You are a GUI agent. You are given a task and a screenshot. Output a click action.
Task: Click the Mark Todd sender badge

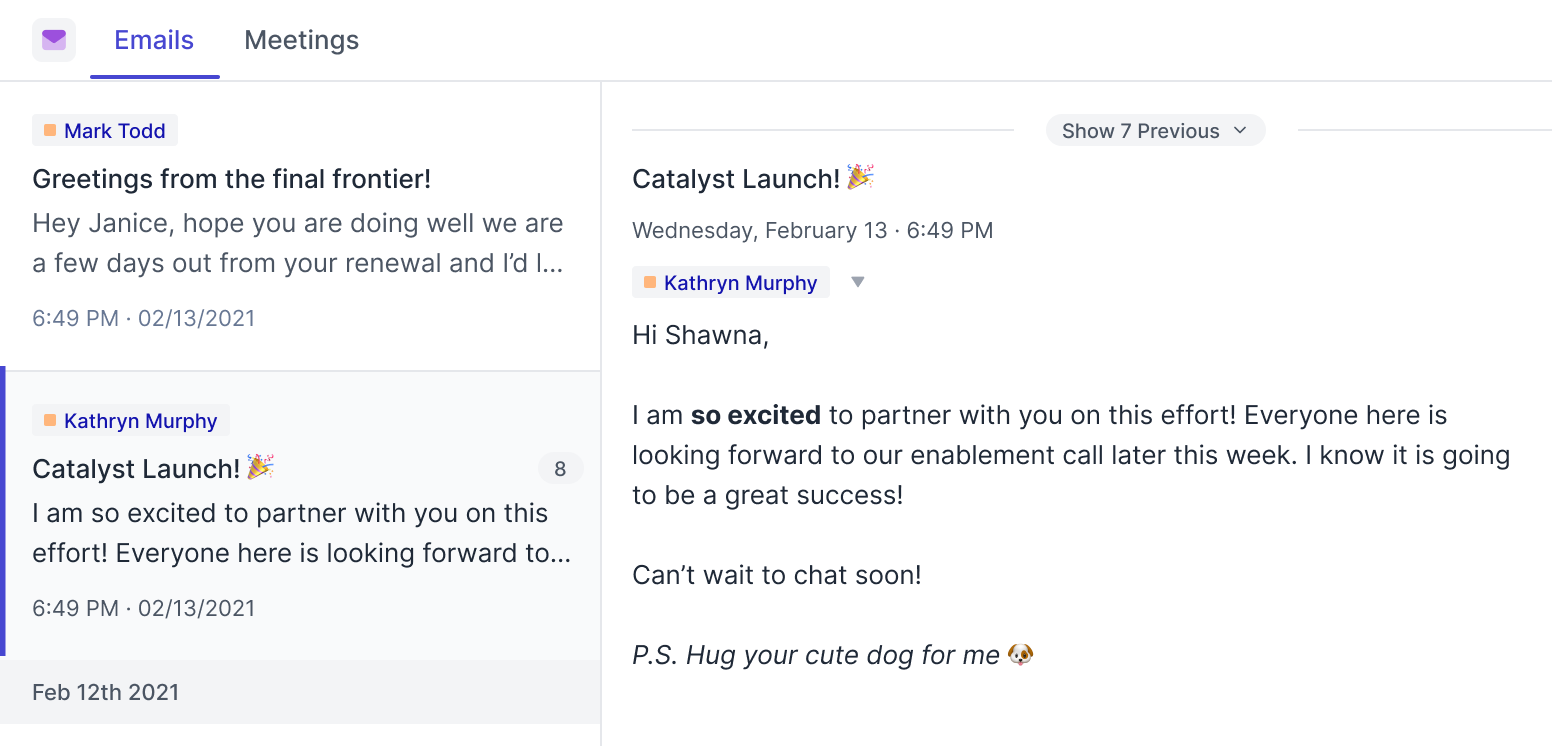[104, 130]
